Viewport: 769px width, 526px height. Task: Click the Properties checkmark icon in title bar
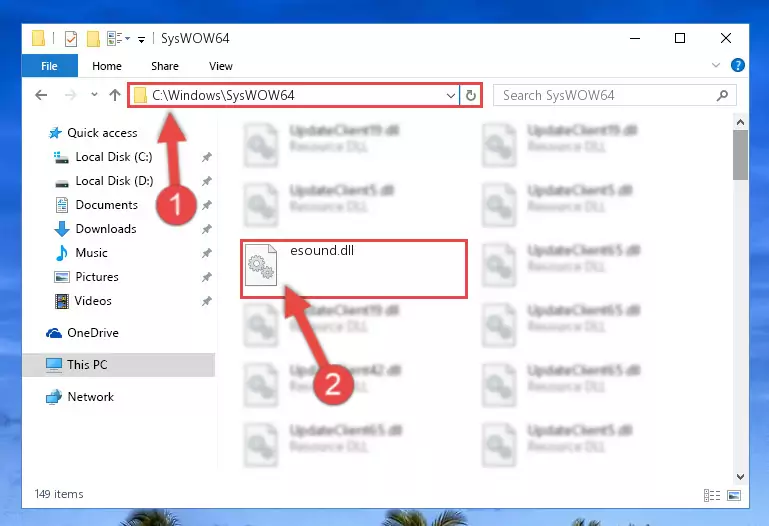coord(71,38)
